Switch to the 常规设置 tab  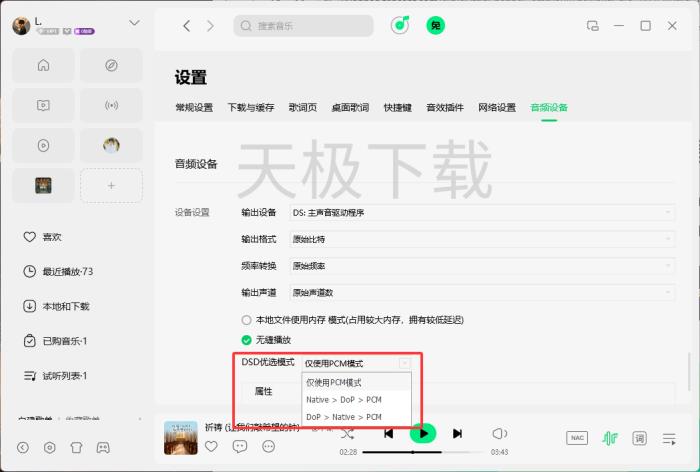[194, 107]
